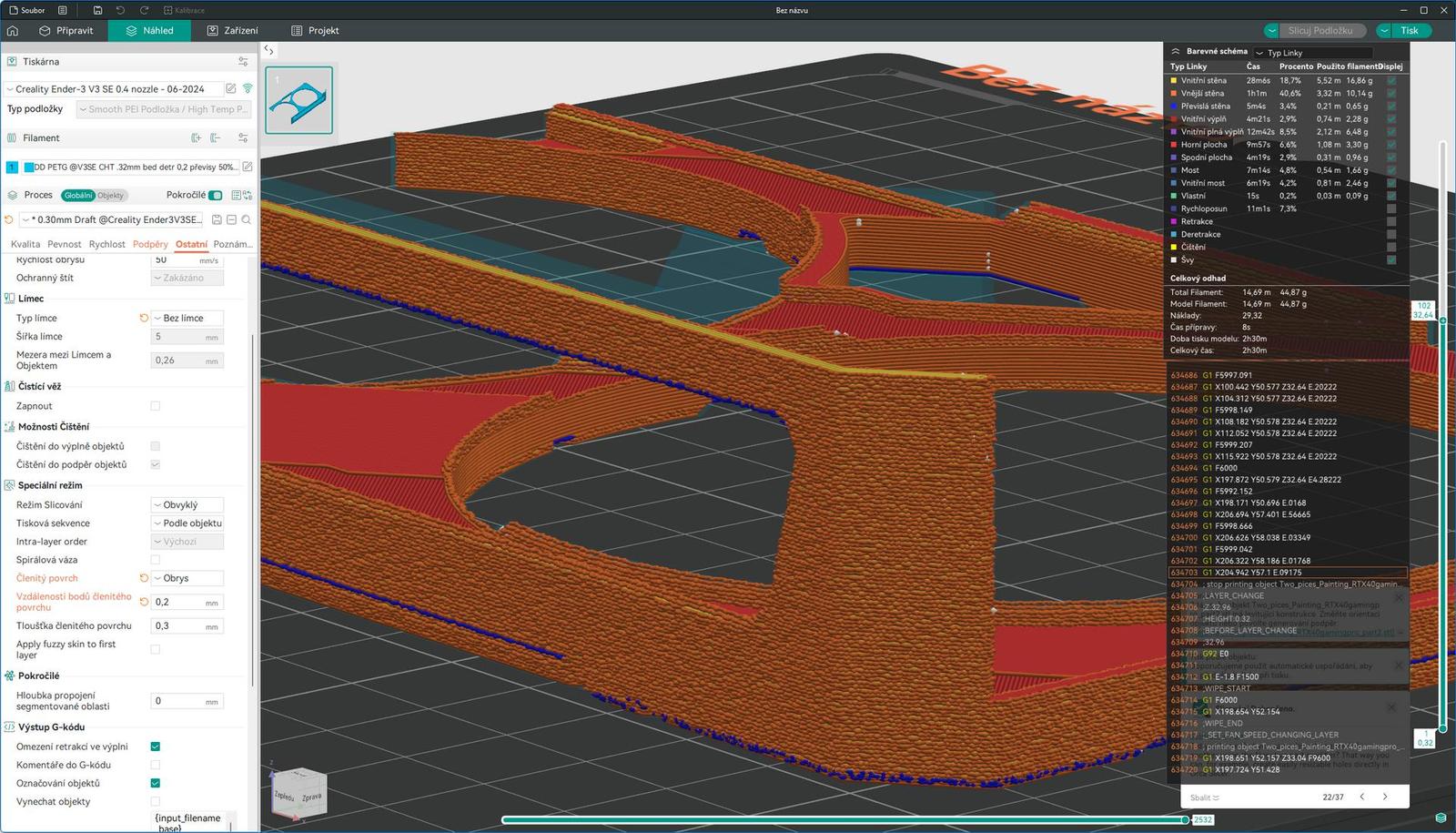Click the process settings list icon beside Pokročilé

pos(236,195)
